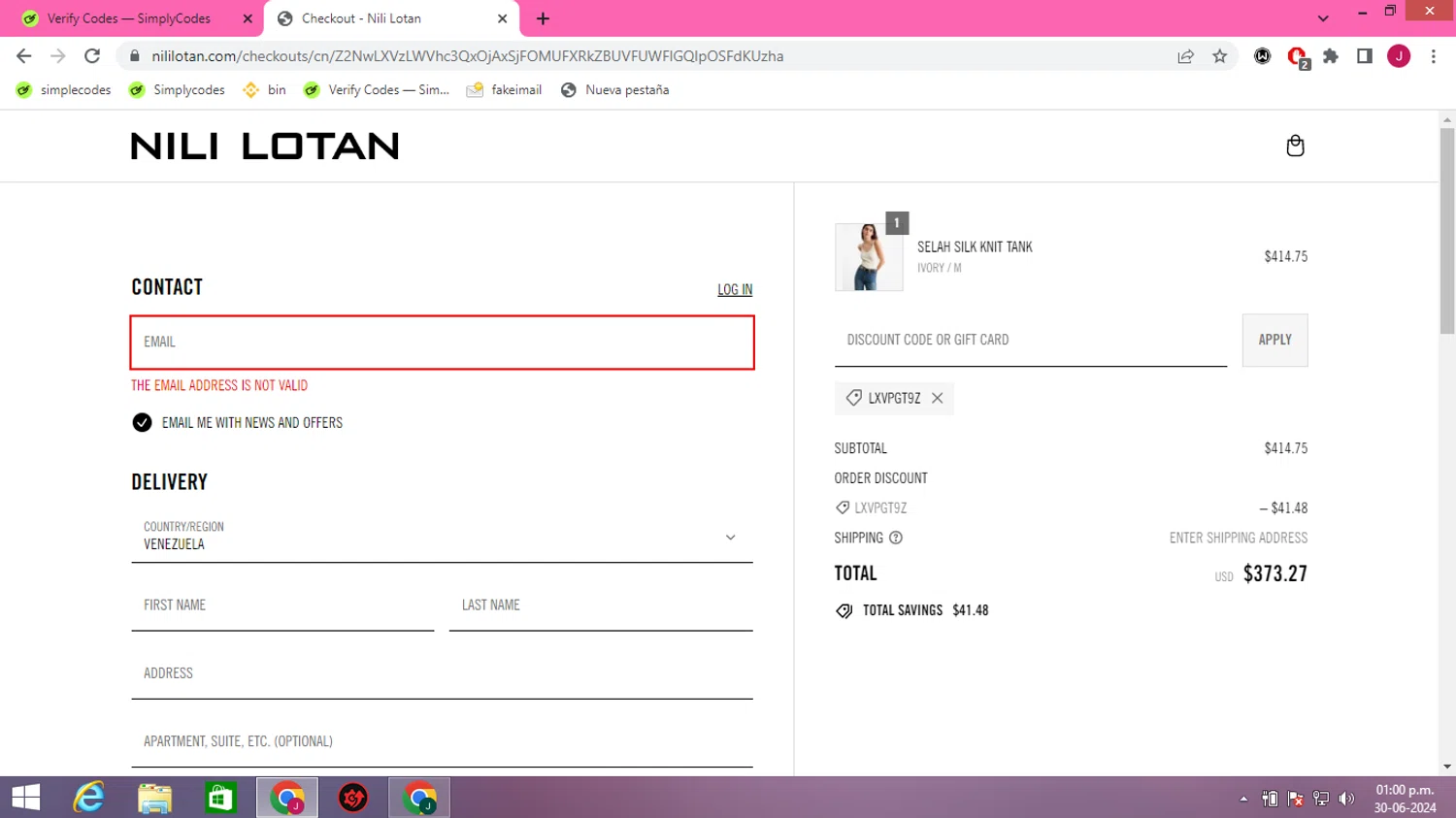Click the total savings tag icon
The image size is (1456, 818).
click(844, 610)
